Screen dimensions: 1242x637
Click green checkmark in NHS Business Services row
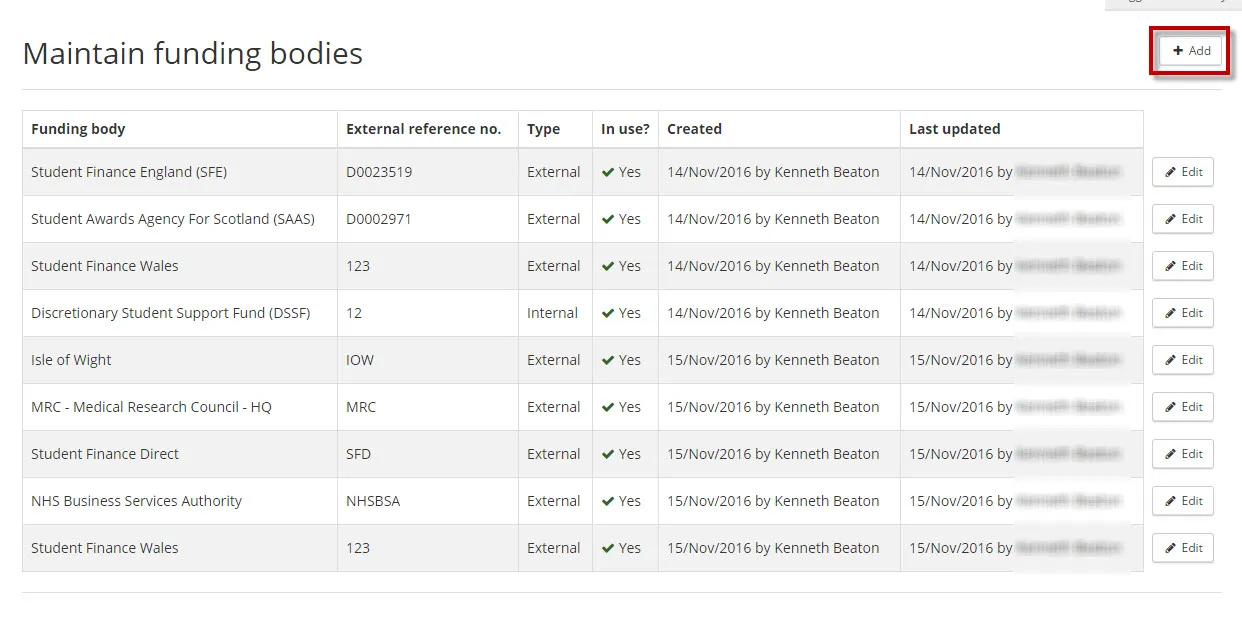point(608,501)
